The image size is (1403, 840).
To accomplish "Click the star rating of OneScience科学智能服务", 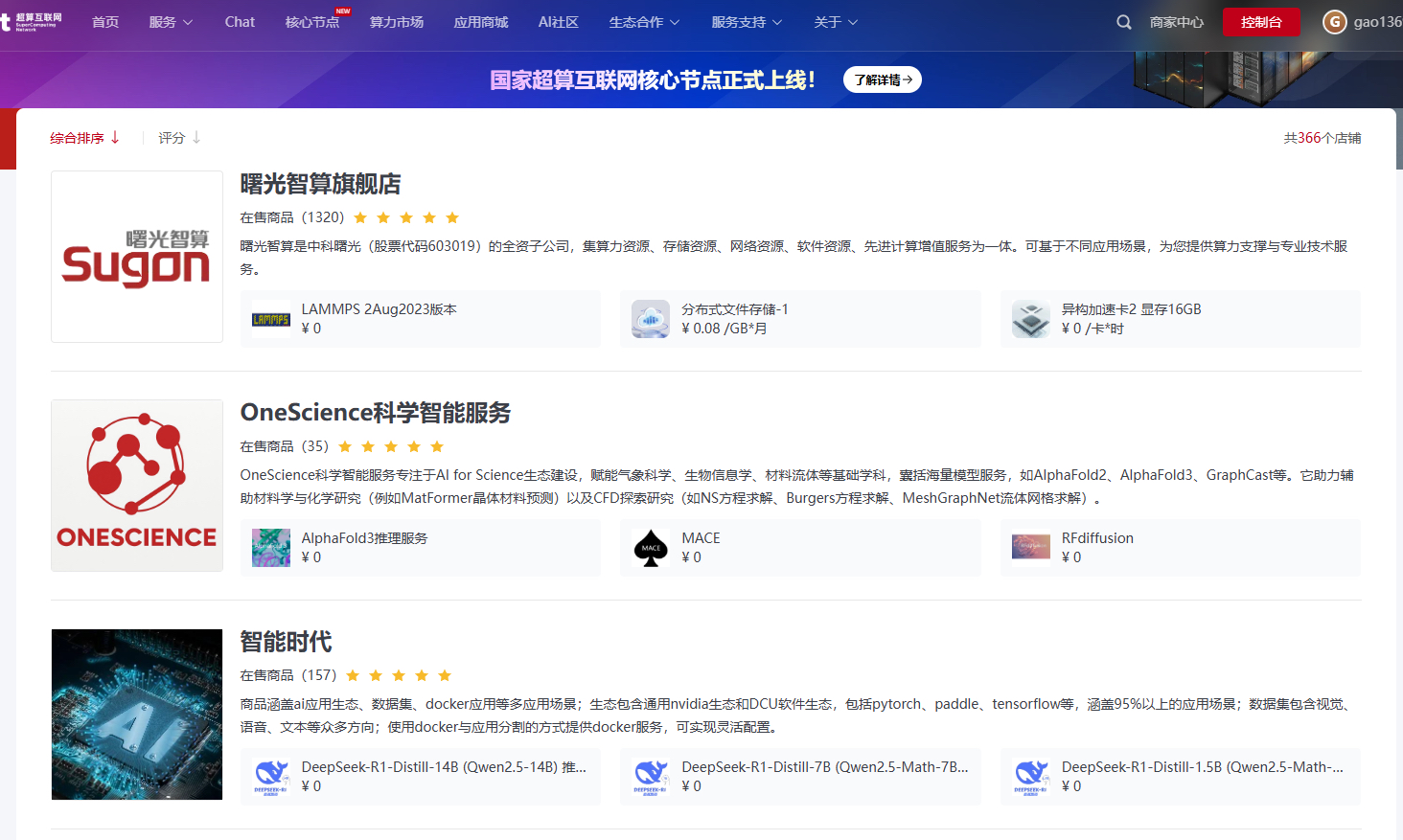I will pyautogui.click(x=391, y=446).
